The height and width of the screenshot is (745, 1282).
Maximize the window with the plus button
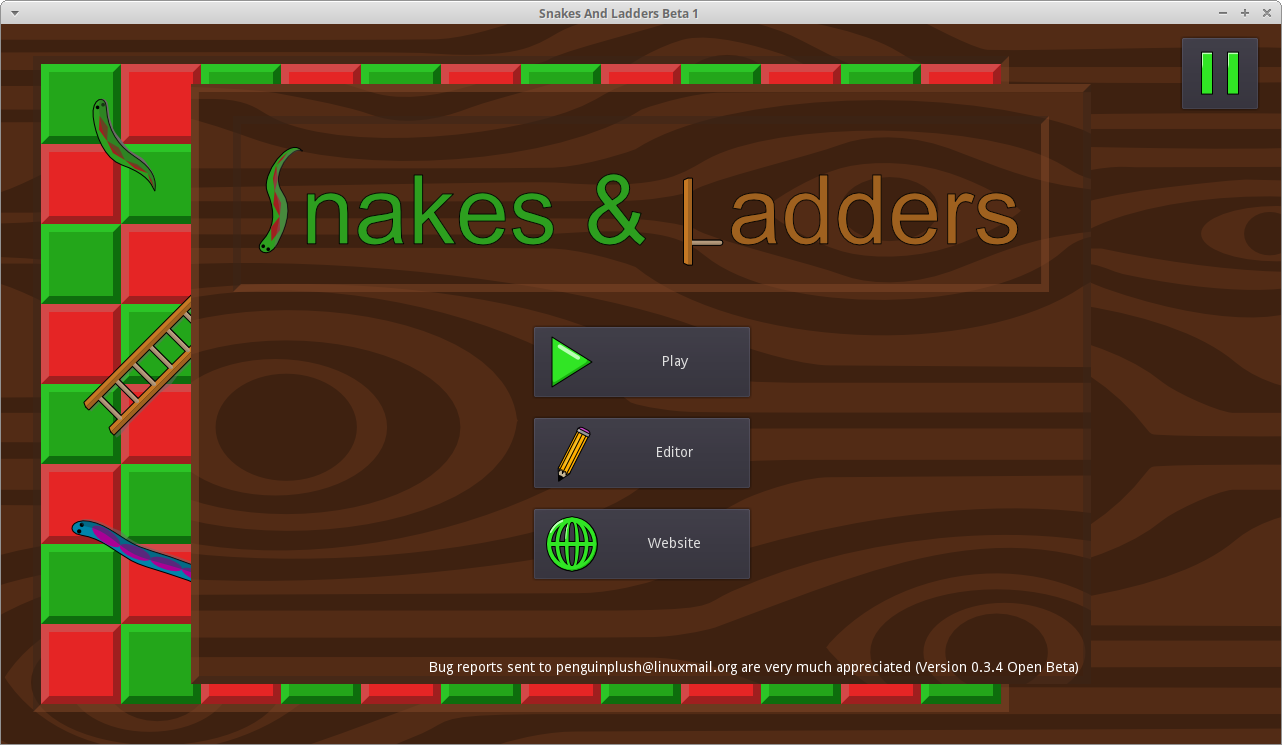point(1245,13)
